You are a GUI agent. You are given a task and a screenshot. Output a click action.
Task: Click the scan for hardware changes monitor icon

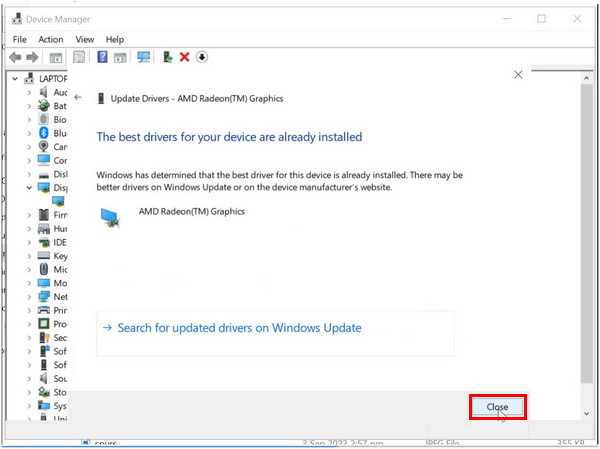click(143, 57)
